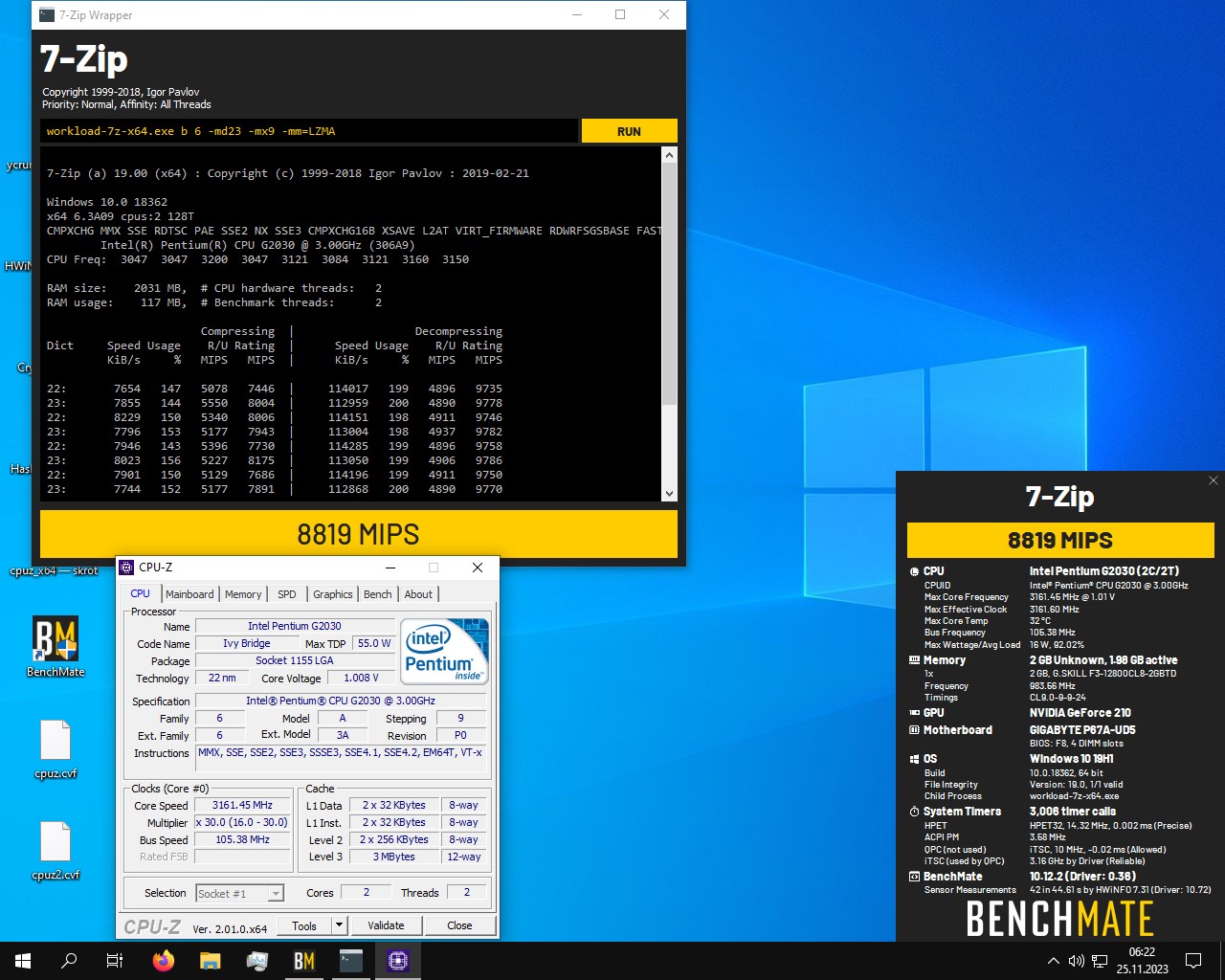
Task: Open the CPU tab in CPU-Z
Action: (141, 593)
